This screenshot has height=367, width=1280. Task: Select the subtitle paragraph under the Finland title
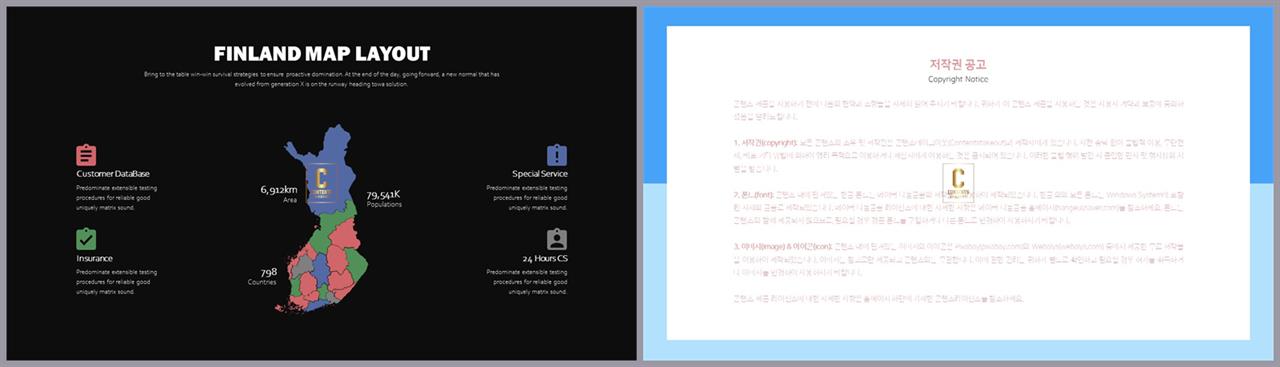[322, 79]
